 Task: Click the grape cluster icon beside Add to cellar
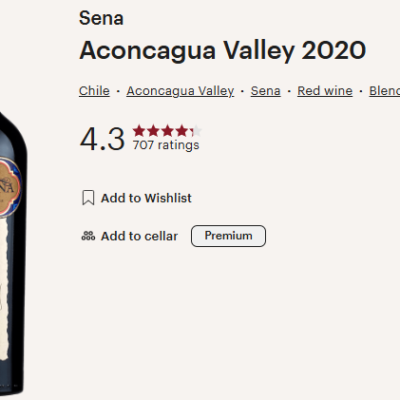point(88,236)
